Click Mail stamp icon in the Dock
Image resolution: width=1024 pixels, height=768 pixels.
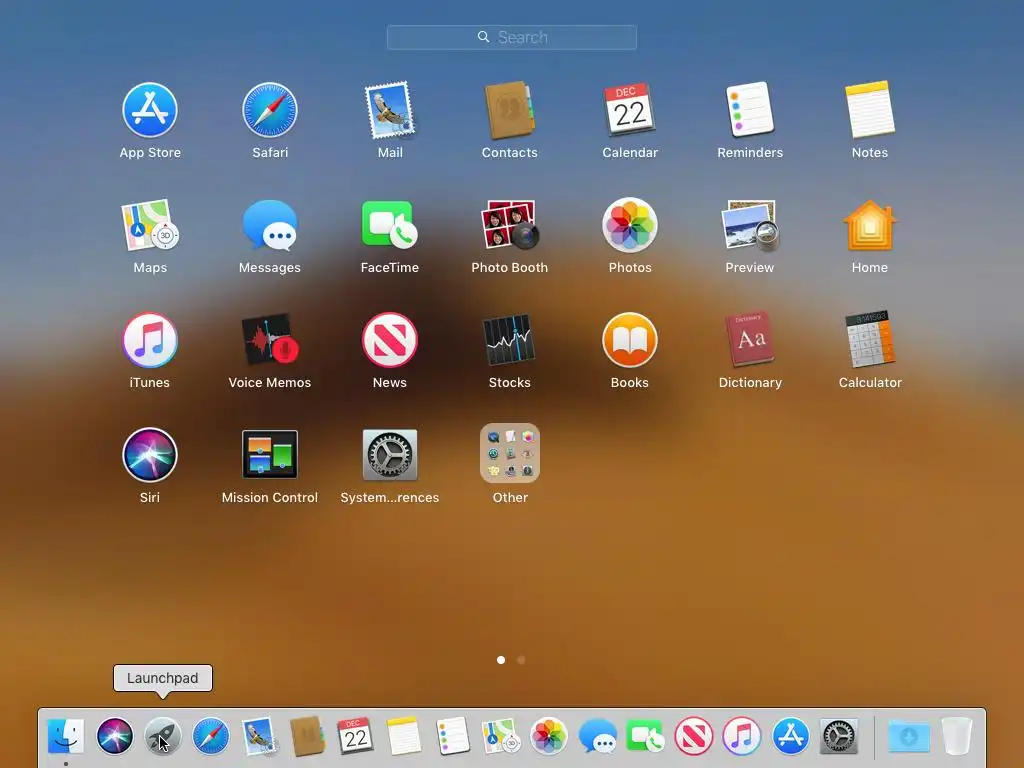pos(259,736)
